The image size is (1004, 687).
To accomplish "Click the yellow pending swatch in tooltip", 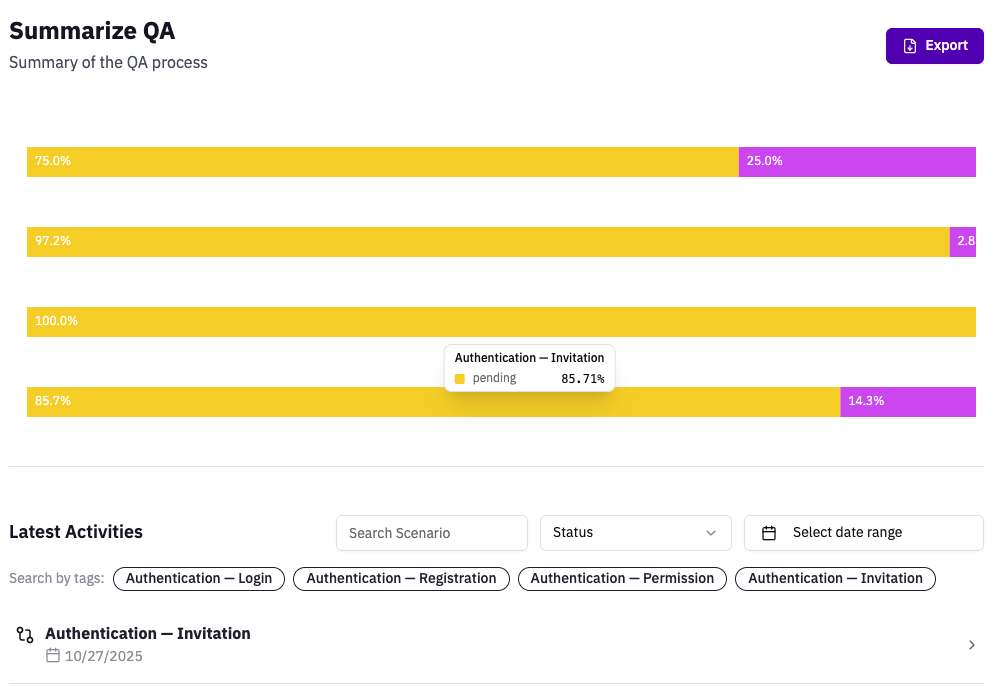I will coord(460,379).
